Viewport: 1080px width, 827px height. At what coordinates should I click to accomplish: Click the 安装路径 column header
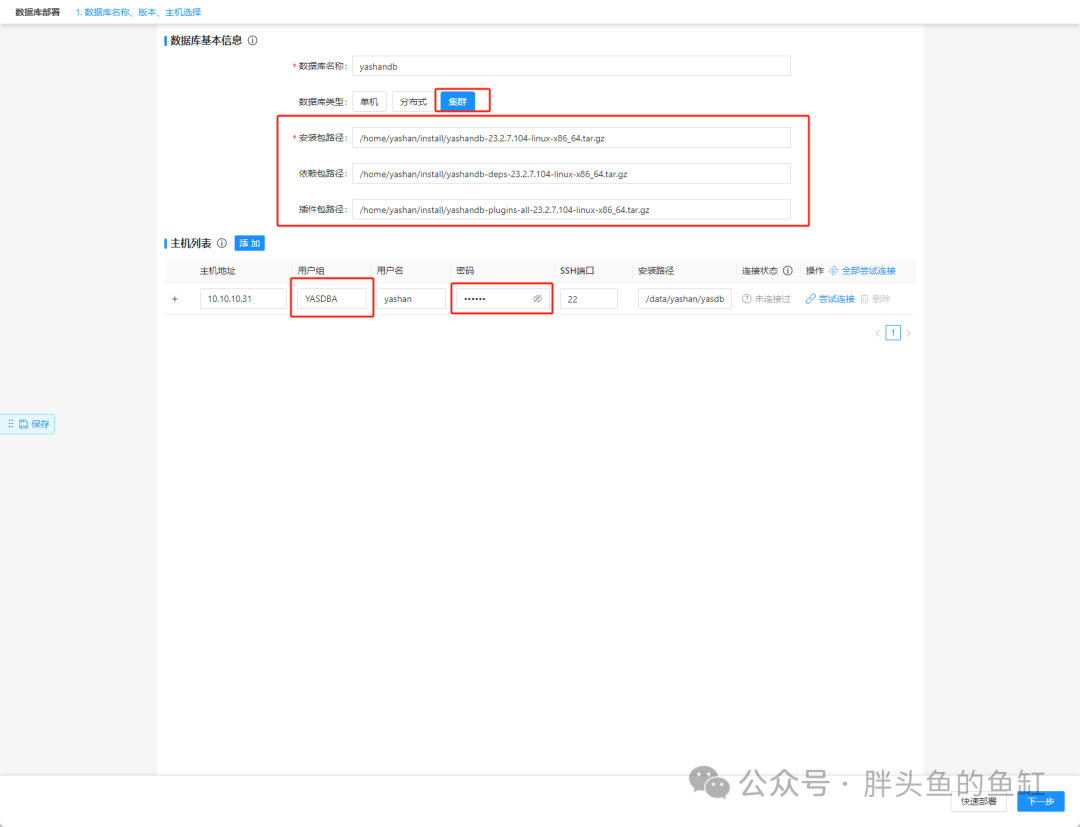pyautogui.click(x=656, y=271)
